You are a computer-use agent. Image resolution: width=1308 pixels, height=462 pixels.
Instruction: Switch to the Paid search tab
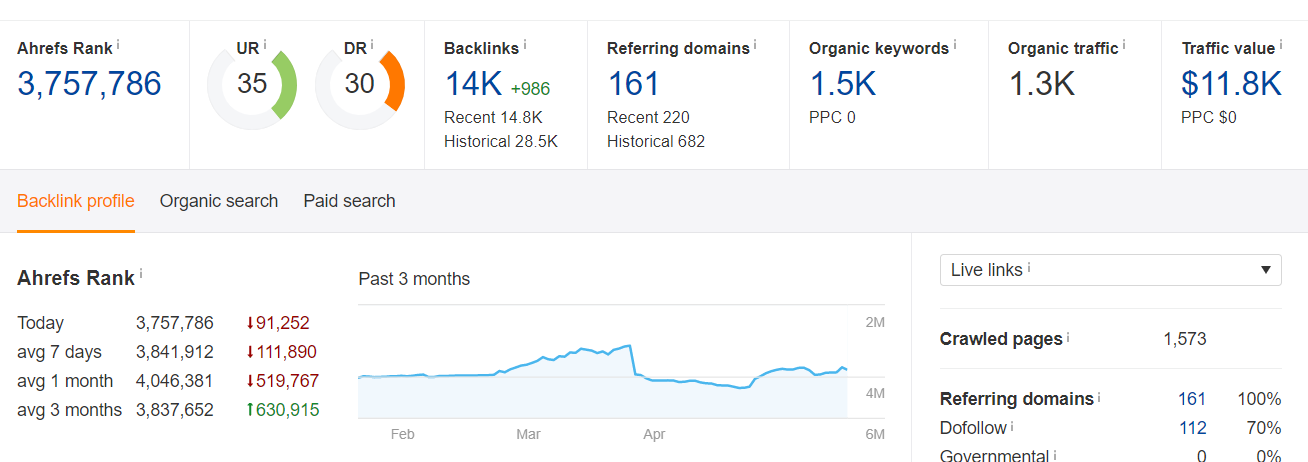(350, 201)
